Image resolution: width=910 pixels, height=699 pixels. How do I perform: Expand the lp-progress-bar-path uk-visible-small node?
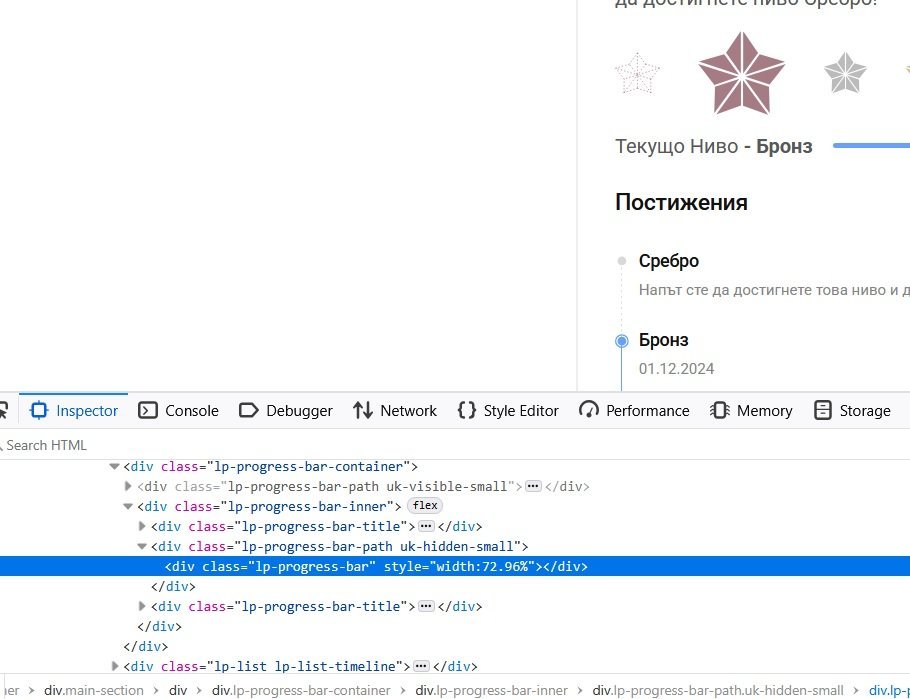pos(128,486)
